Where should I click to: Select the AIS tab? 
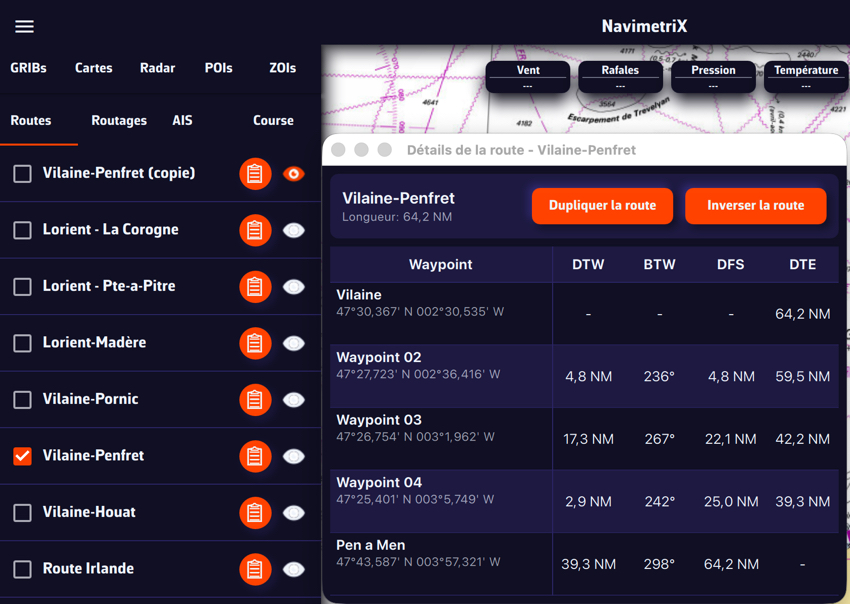[x=182, y=121]
